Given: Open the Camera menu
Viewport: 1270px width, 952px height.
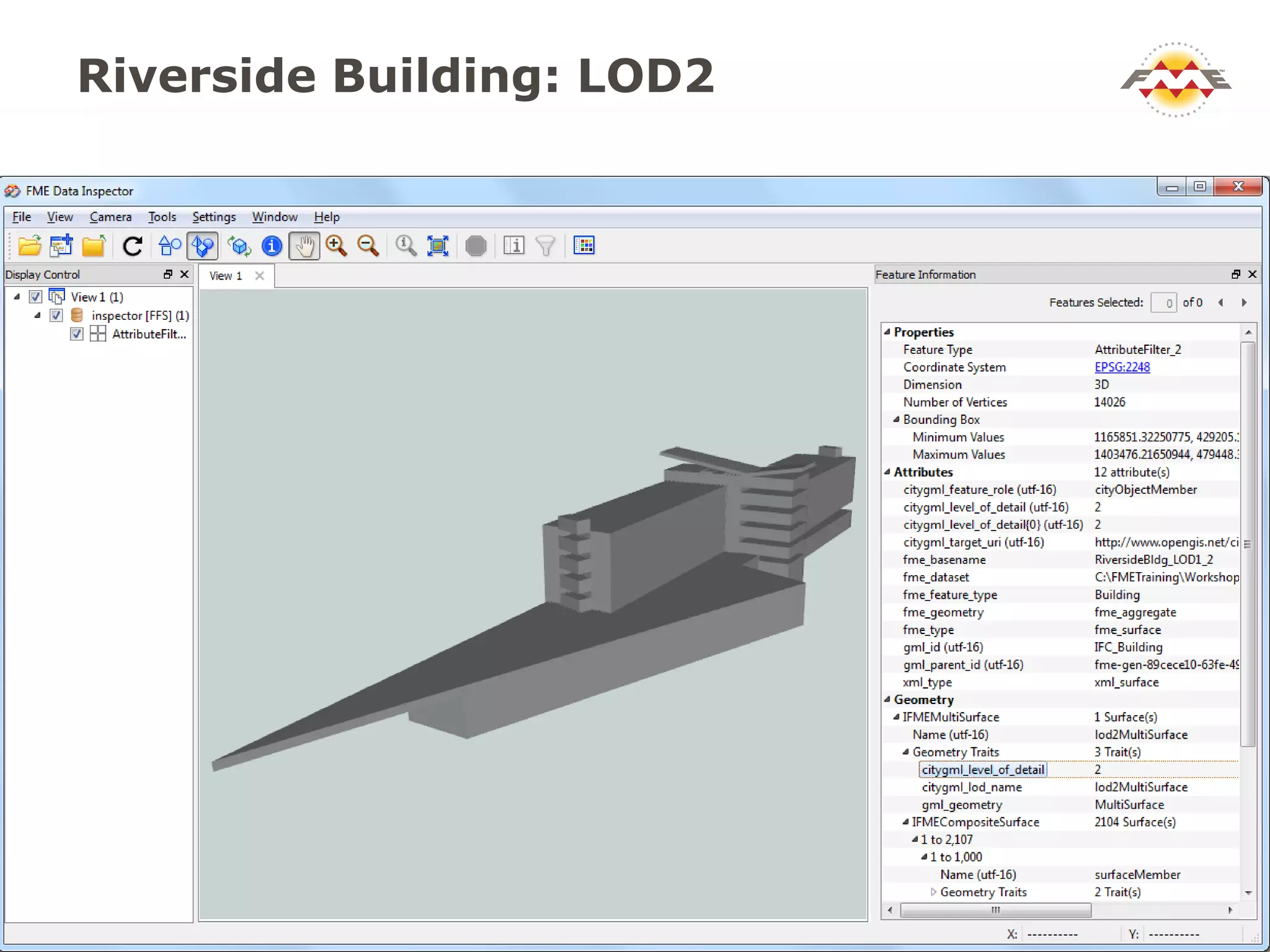Looking at the screenshot, I should tap(110, 217).
